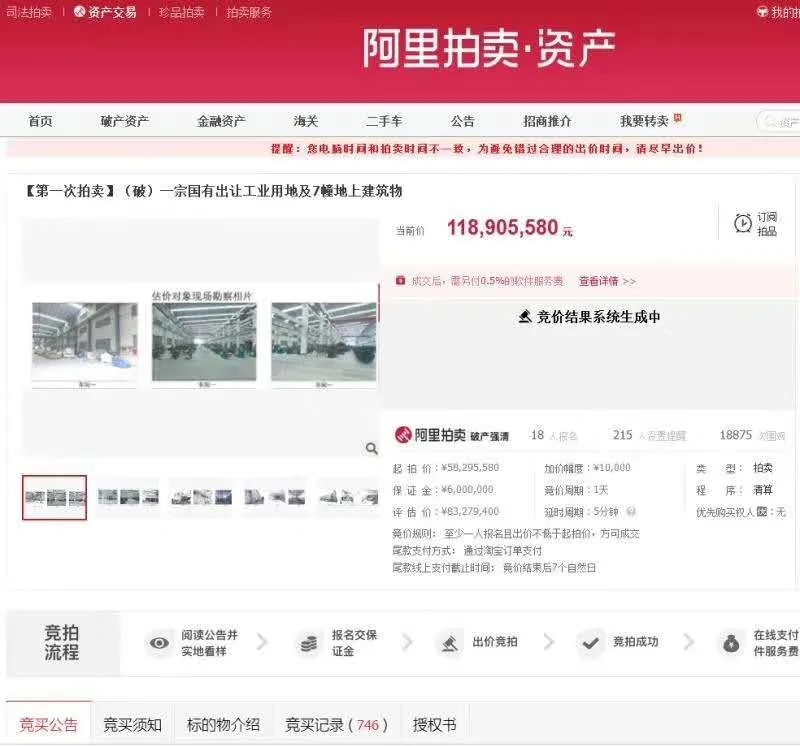The width and height of the screenshot is (800, 746).
Task: Click the red service fee notice icon
Action: [401, 280]
